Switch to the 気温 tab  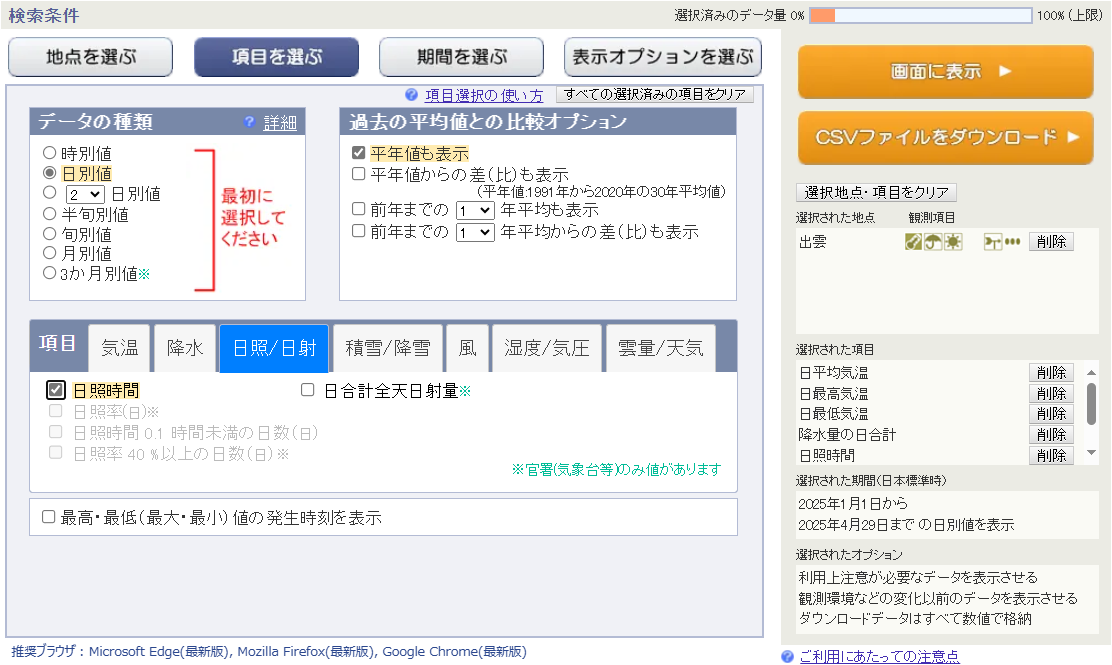coord(120,348)
